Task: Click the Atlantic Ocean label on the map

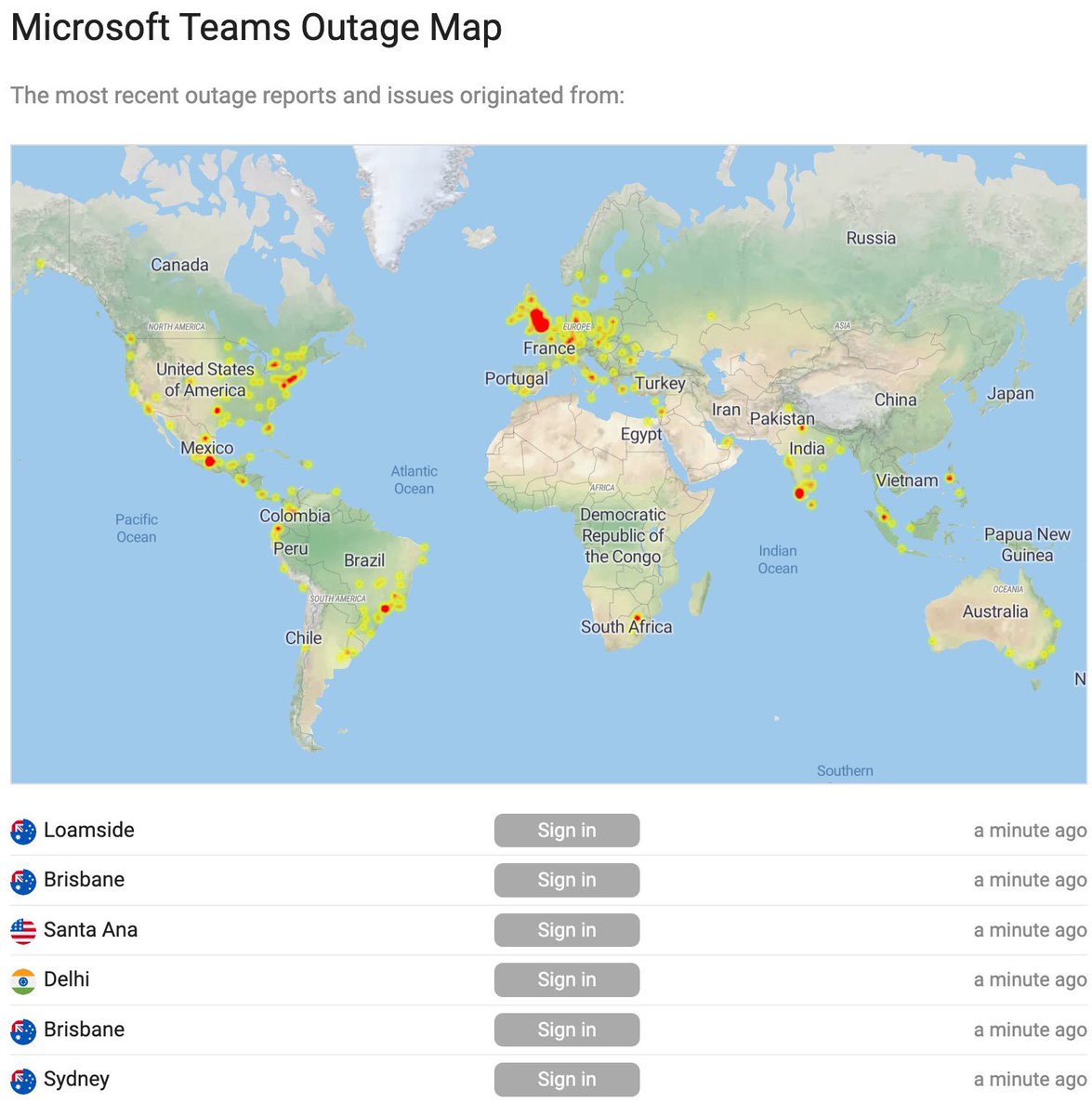Action: coord(414,480)
